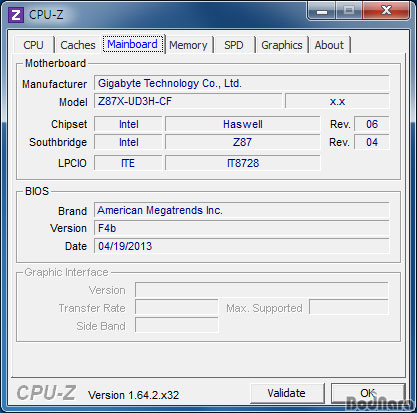Click the LPCIO label

point(72,163)
